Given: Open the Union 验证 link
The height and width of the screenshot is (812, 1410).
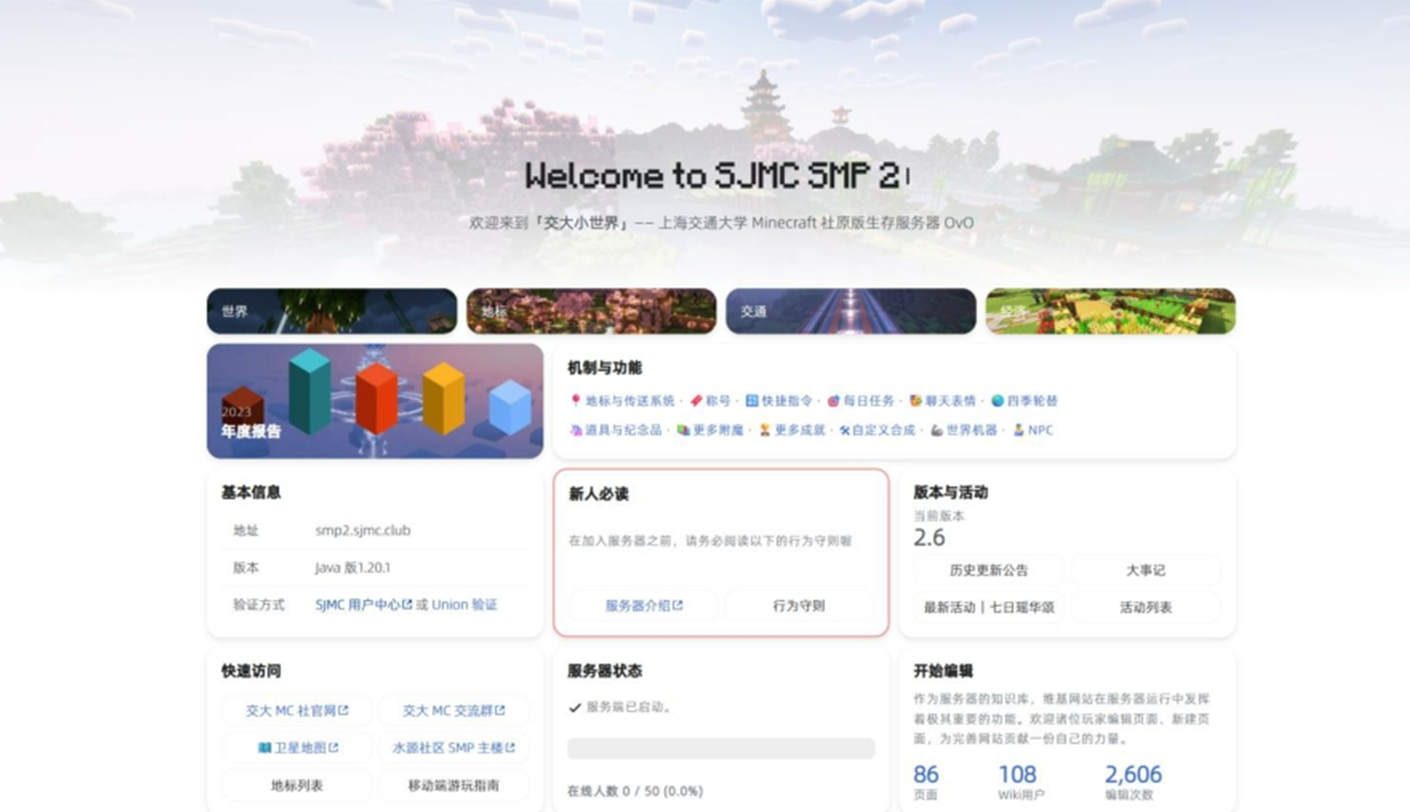Looking at the screenshot, I should pyautogui.click(x=464, y=605).
